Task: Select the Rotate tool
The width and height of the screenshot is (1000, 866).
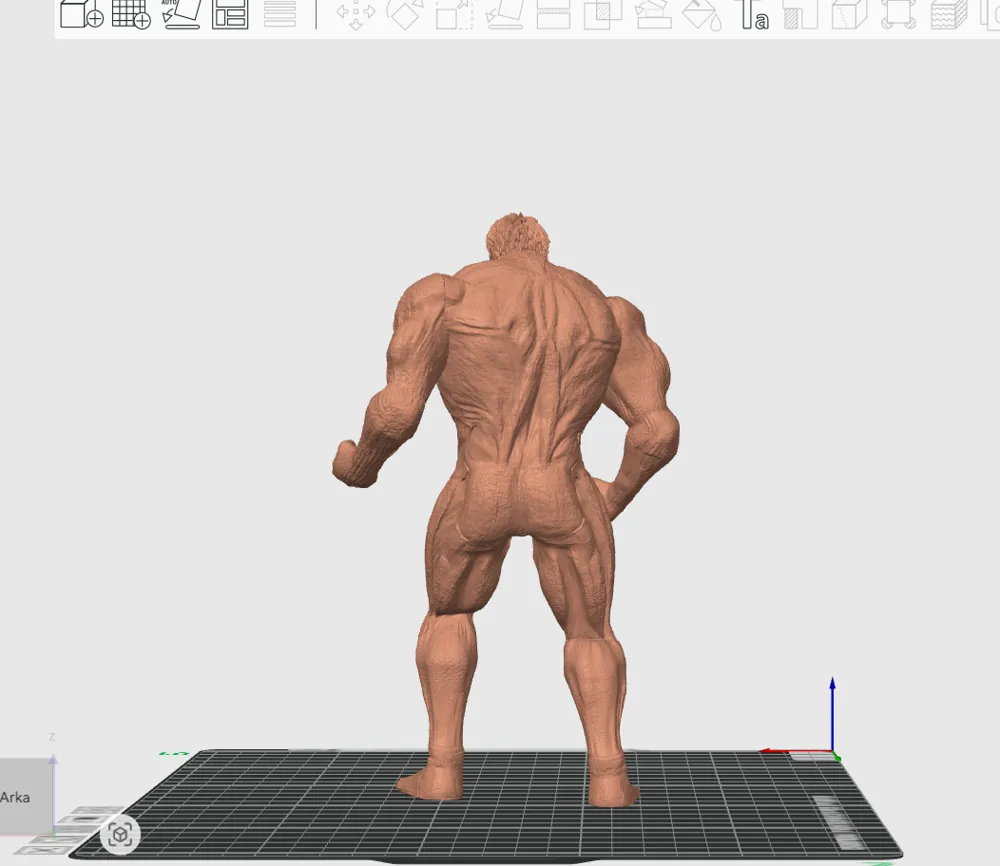Action: click(x=405, y=14)
